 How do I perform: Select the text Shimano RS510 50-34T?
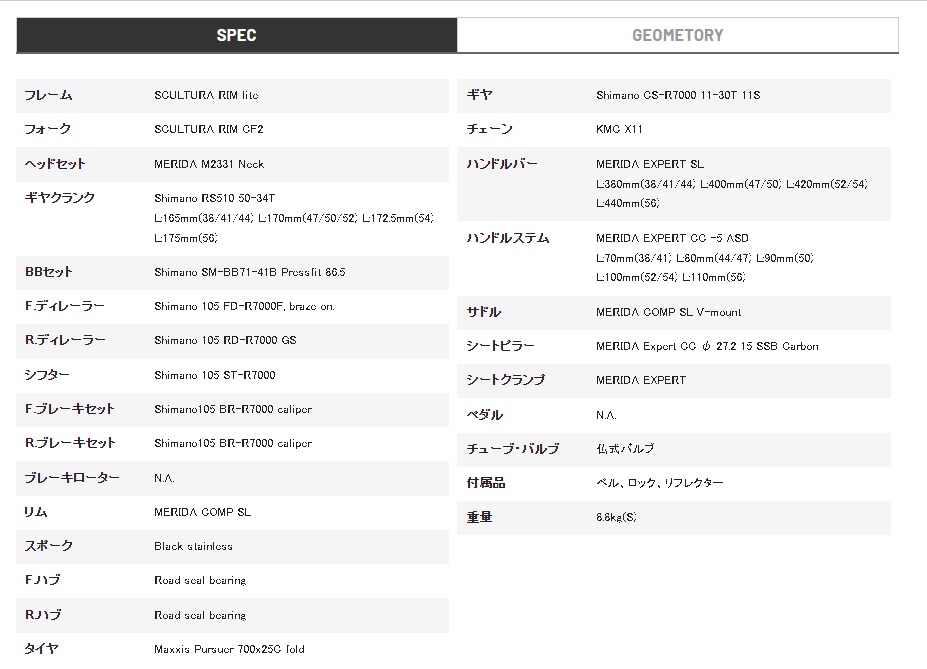[215, 198]
